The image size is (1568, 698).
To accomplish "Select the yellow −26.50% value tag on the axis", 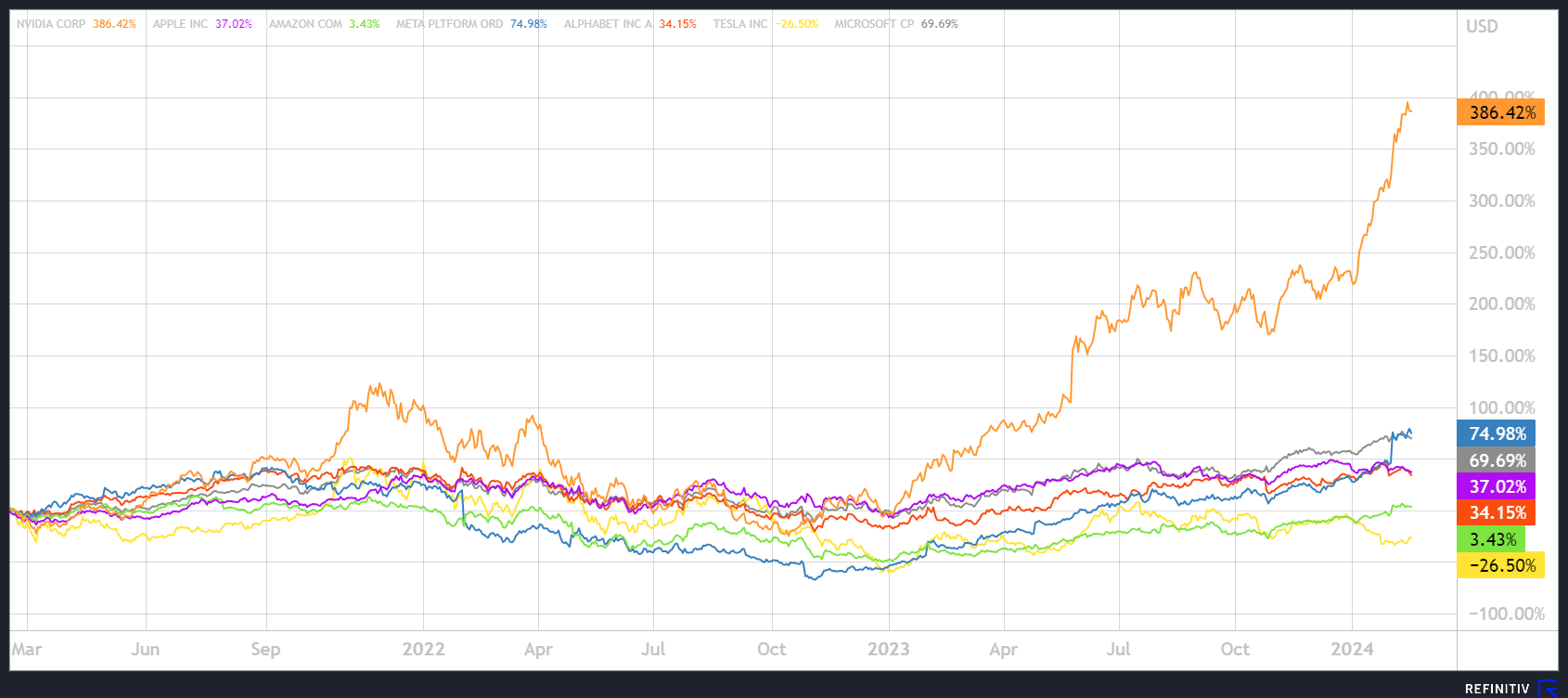I will pyautogui.click(x=1501, y=565).
